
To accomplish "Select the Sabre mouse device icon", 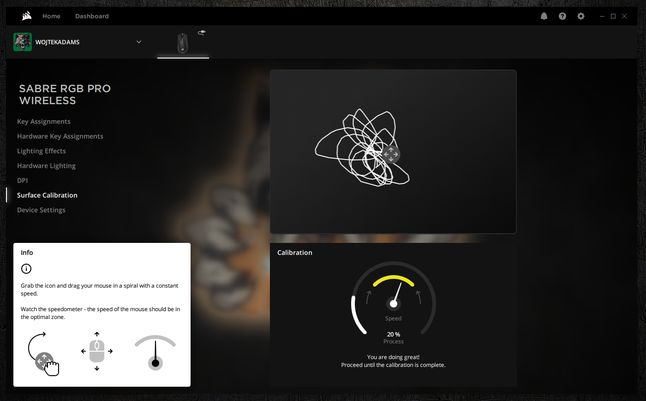I will pos(183,43).
